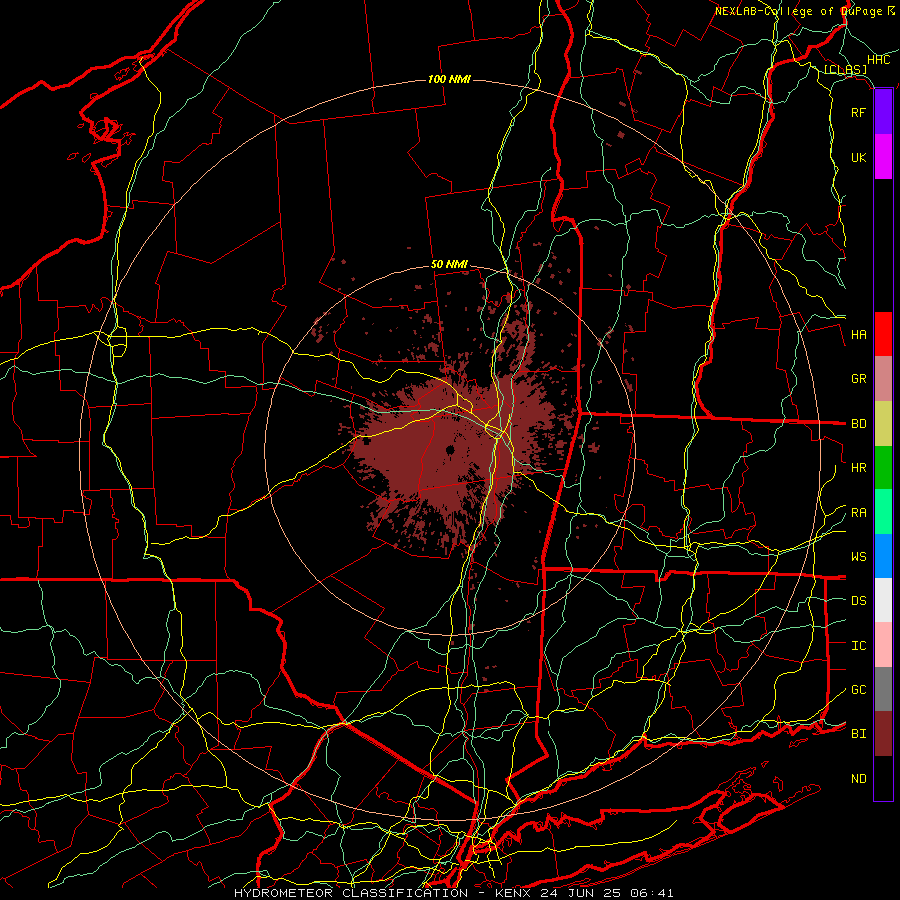900x900 pixels.
Task: Select the yellow BD legend swatch
Action: (883, 424)
